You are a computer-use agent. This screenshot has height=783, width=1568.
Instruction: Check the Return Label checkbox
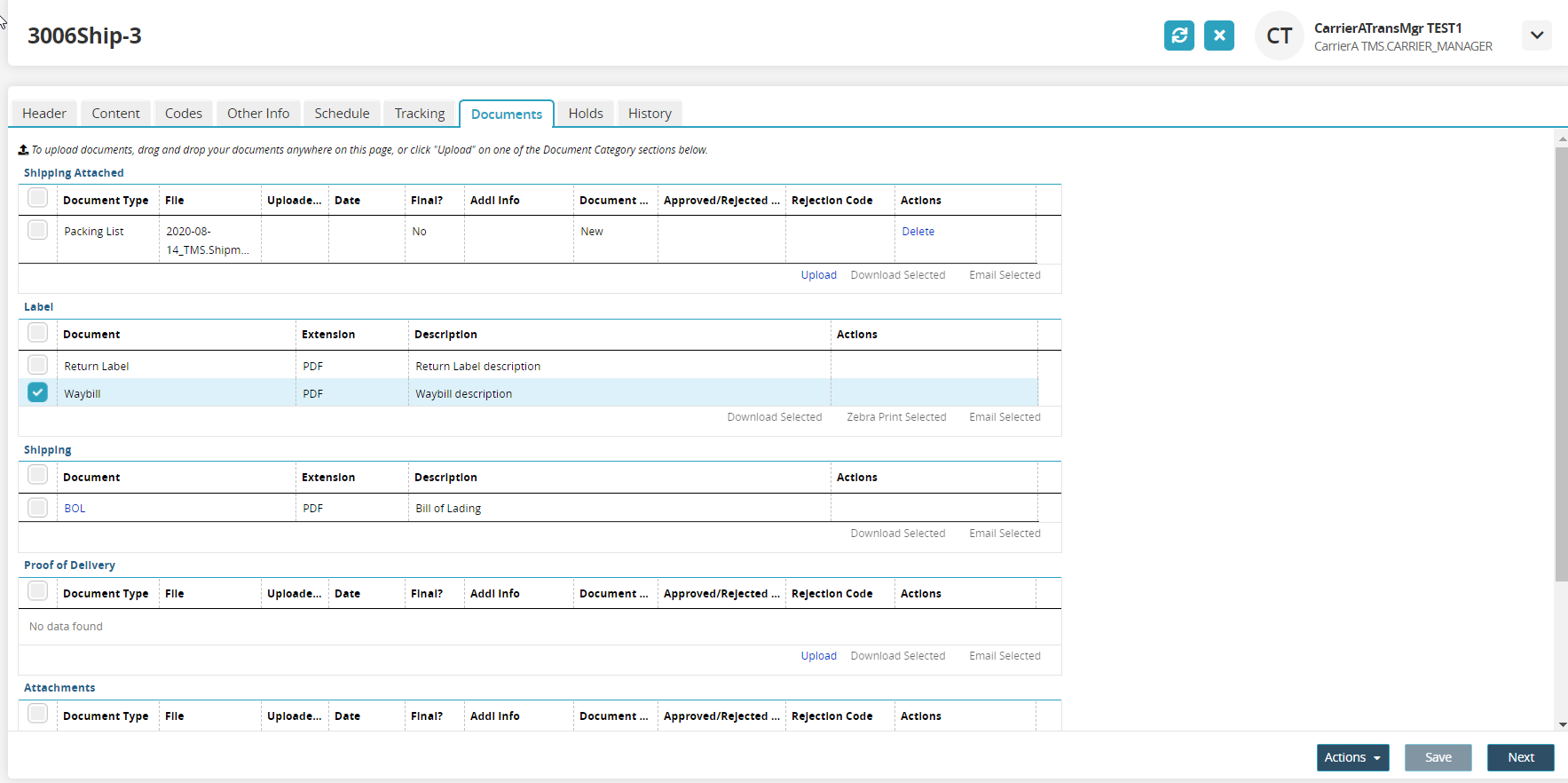tap(37, 365)
